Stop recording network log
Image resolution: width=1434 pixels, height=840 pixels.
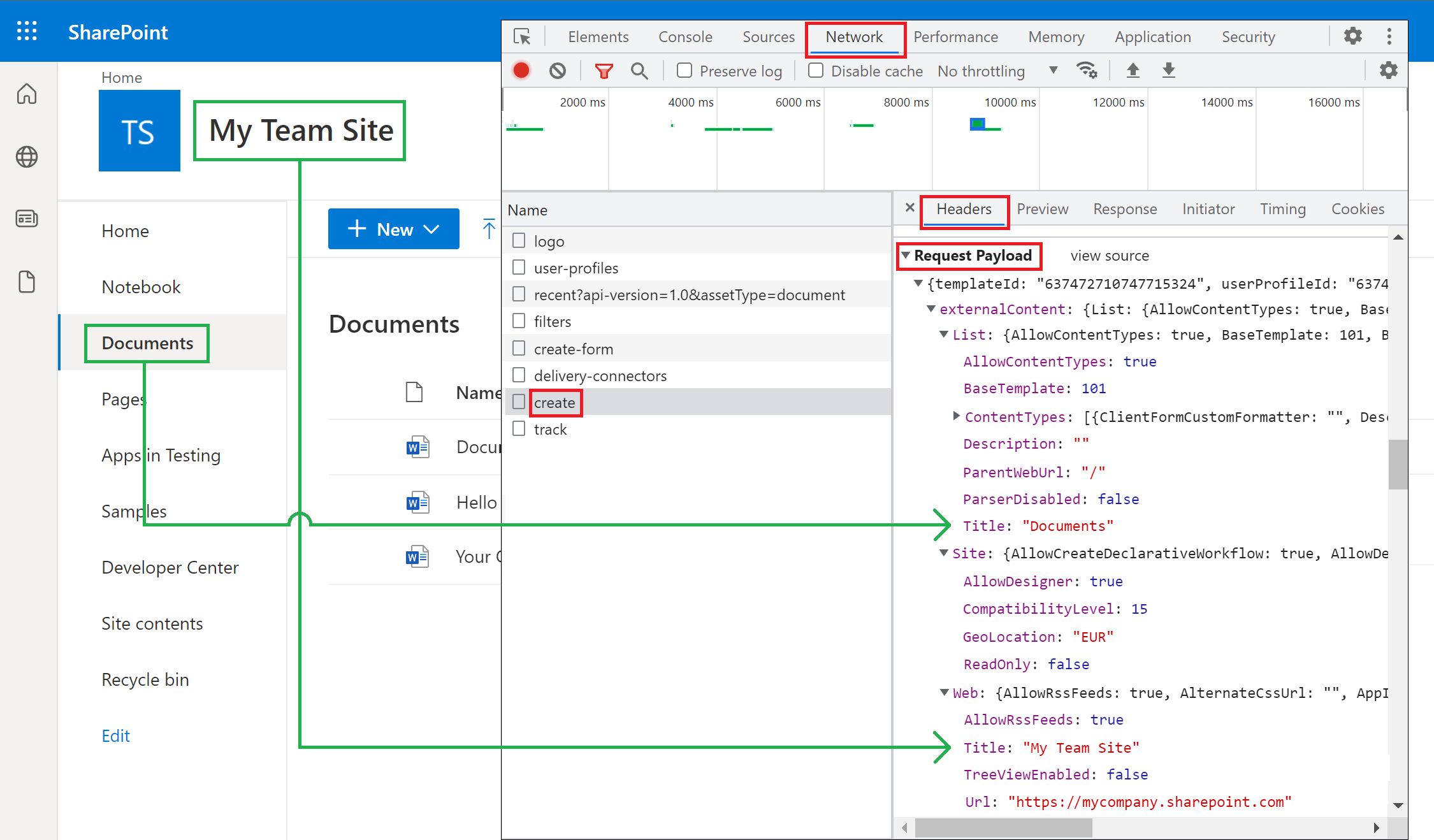click(x=521, y=70)
